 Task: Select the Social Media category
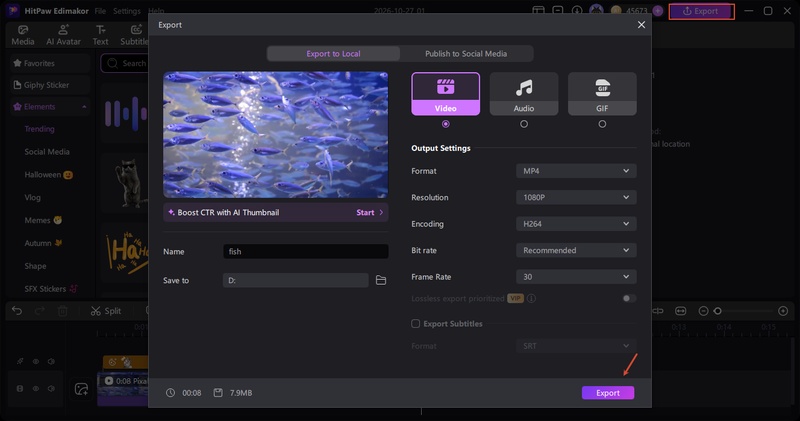pos(47,152)
